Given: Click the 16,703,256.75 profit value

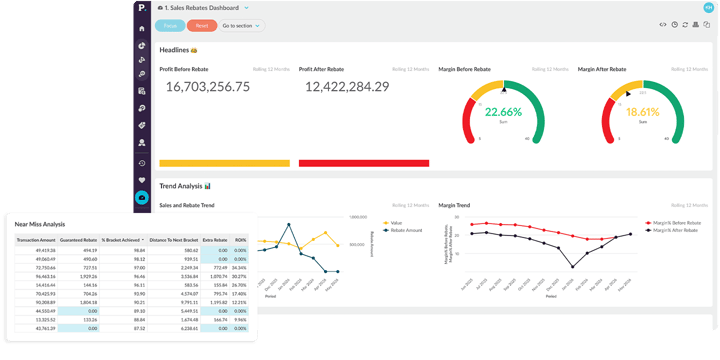Looking at the screenshot, I should [208, 87].
